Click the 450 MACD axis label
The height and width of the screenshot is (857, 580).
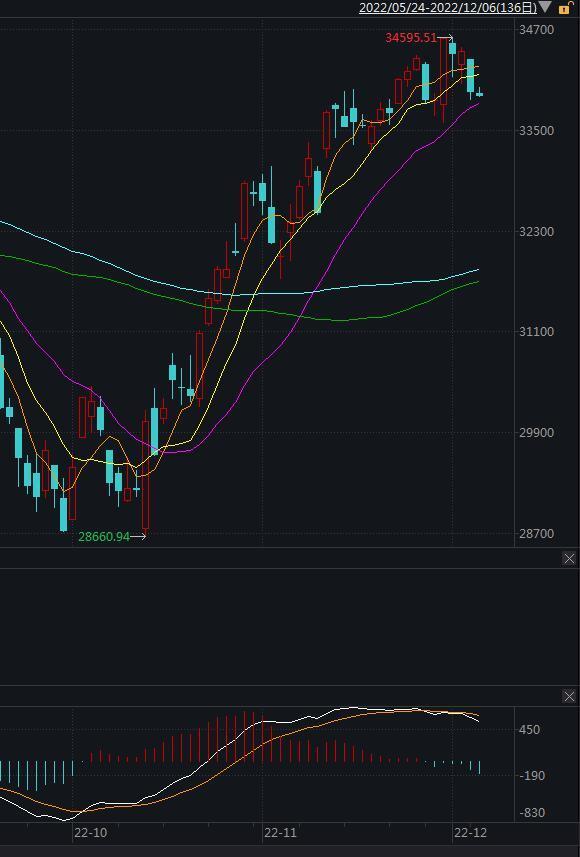(x=529, y=730)
